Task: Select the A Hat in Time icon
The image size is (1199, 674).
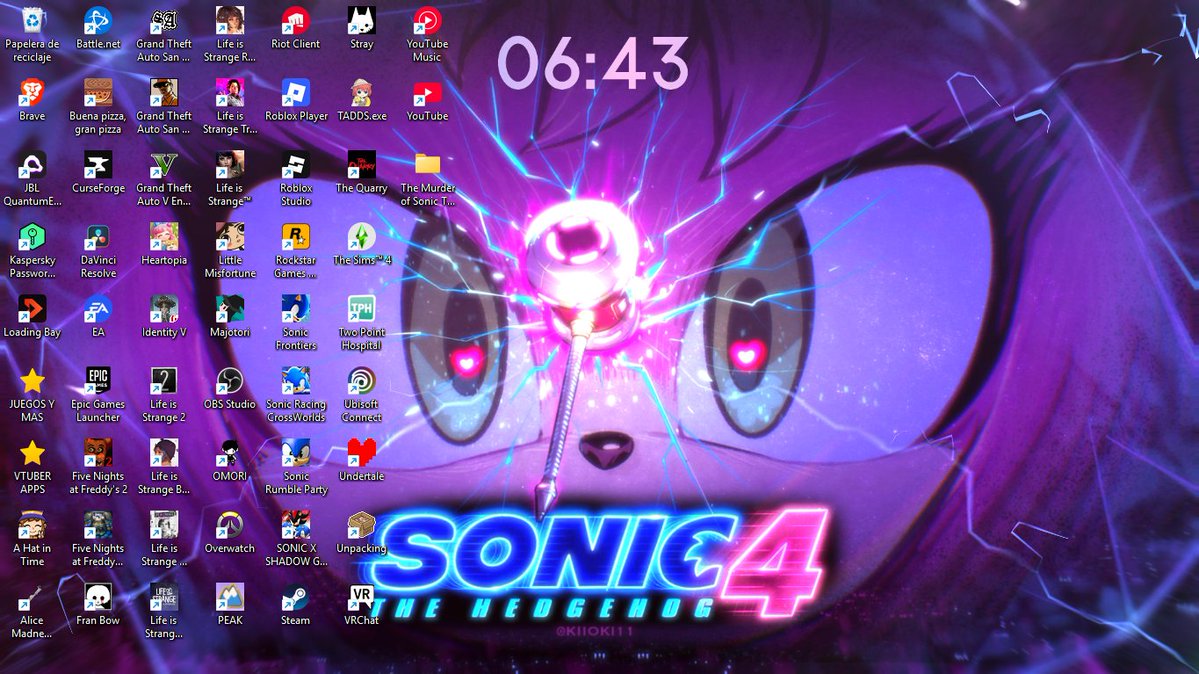Action: 31,526
